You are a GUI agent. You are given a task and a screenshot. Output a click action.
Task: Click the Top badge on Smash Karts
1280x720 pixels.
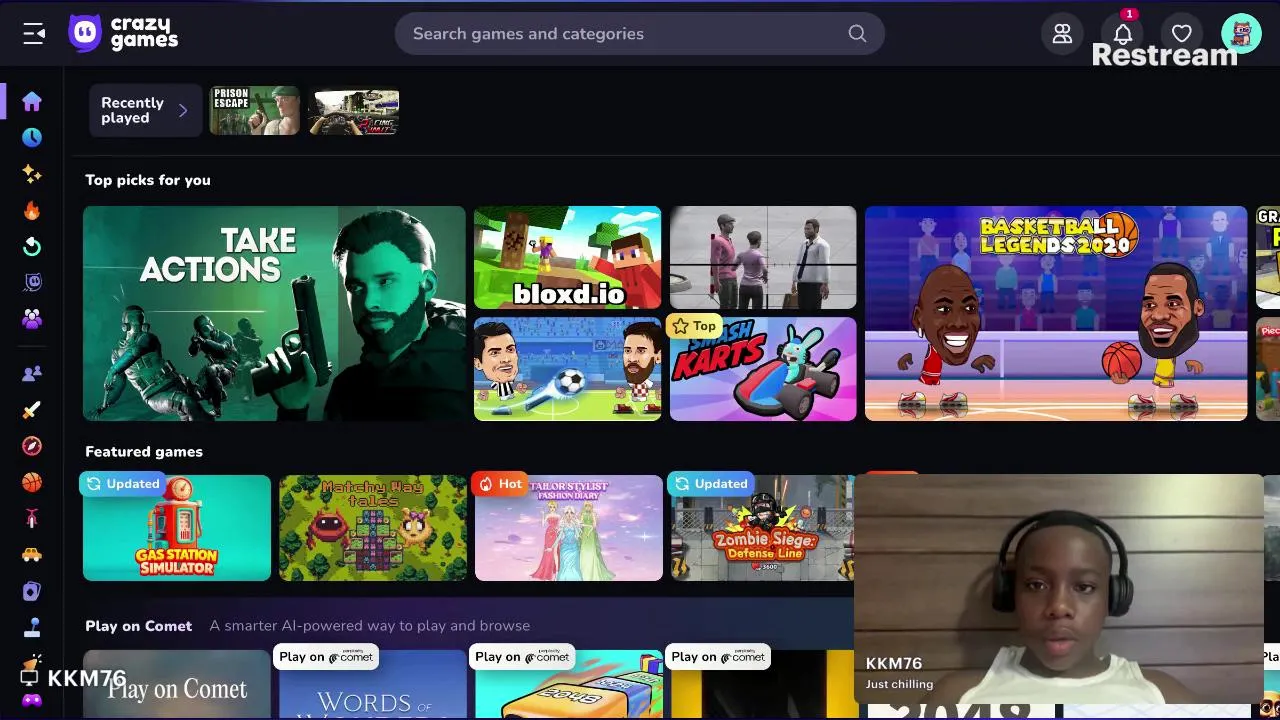694,326
